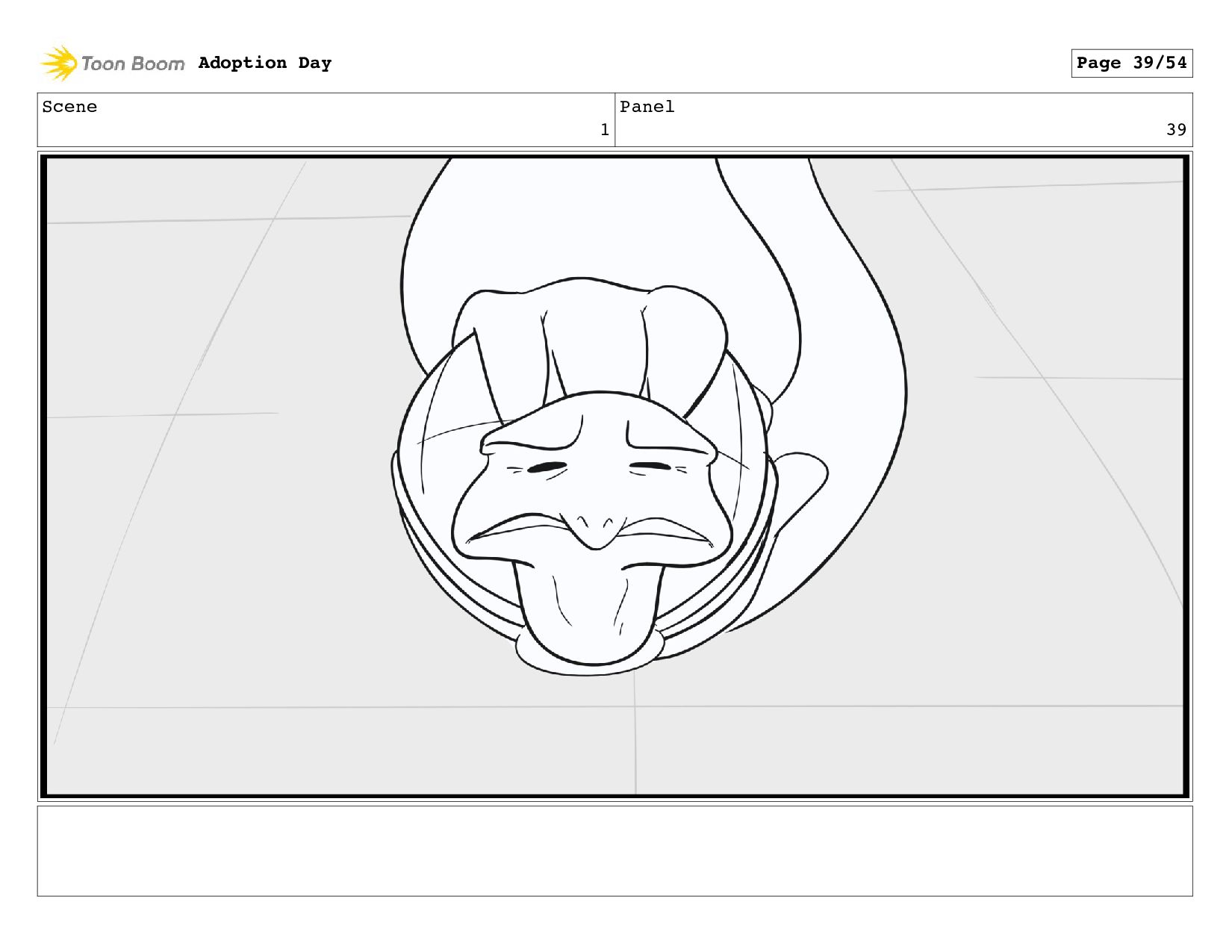Click the scene number '1'

click(605, 130)
